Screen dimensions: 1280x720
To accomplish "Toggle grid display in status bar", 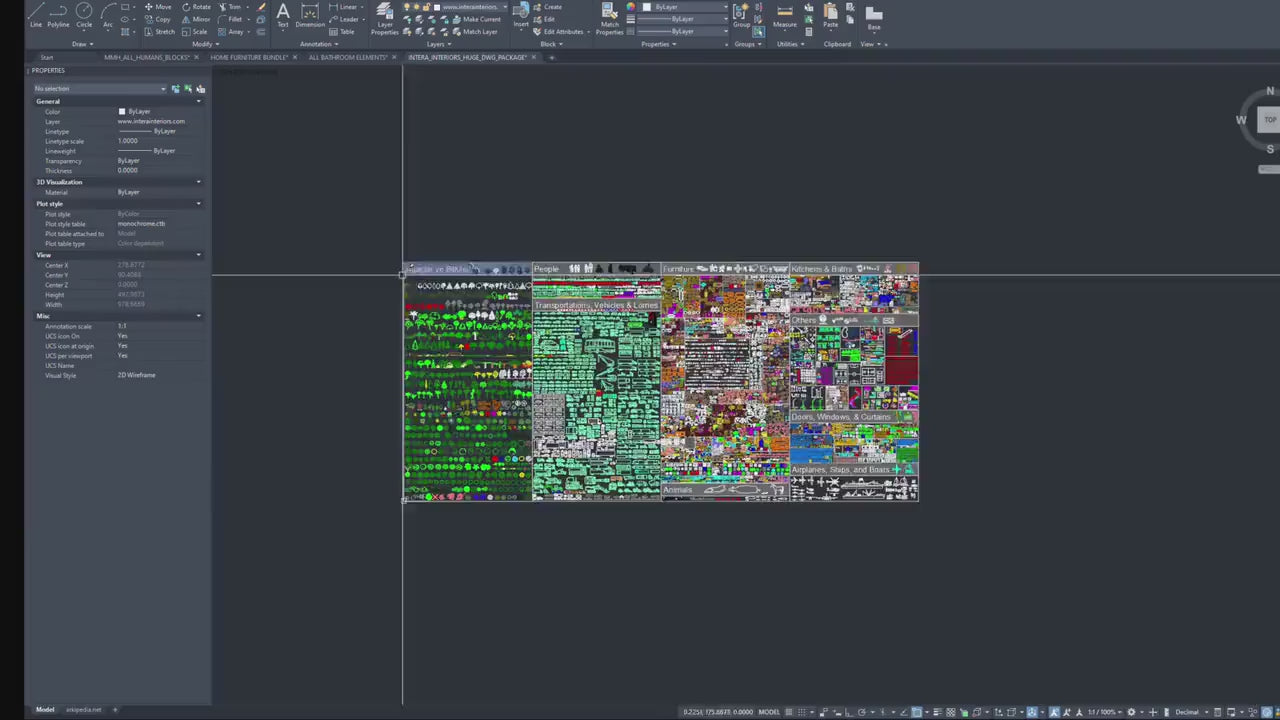I will coord(789,712).
